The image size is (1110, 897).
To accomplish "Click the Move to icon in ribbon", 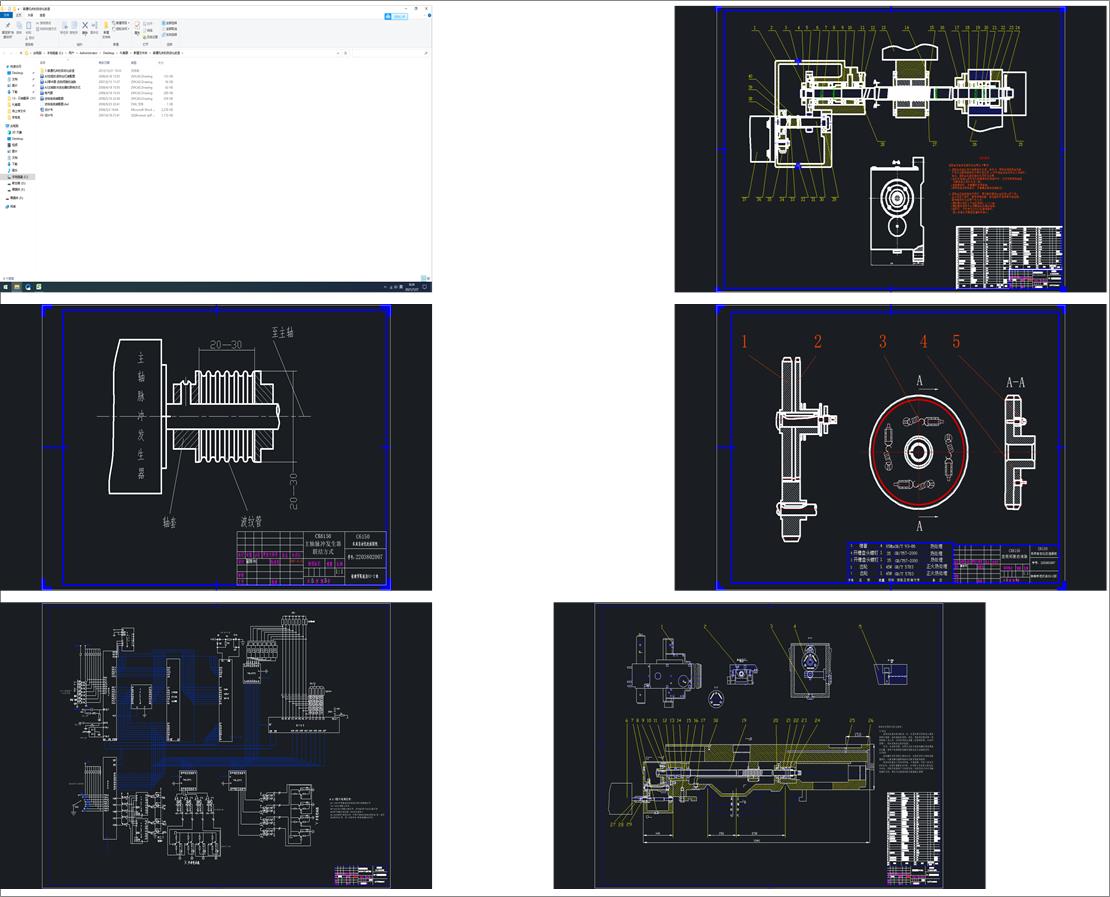I will point(64,25).
